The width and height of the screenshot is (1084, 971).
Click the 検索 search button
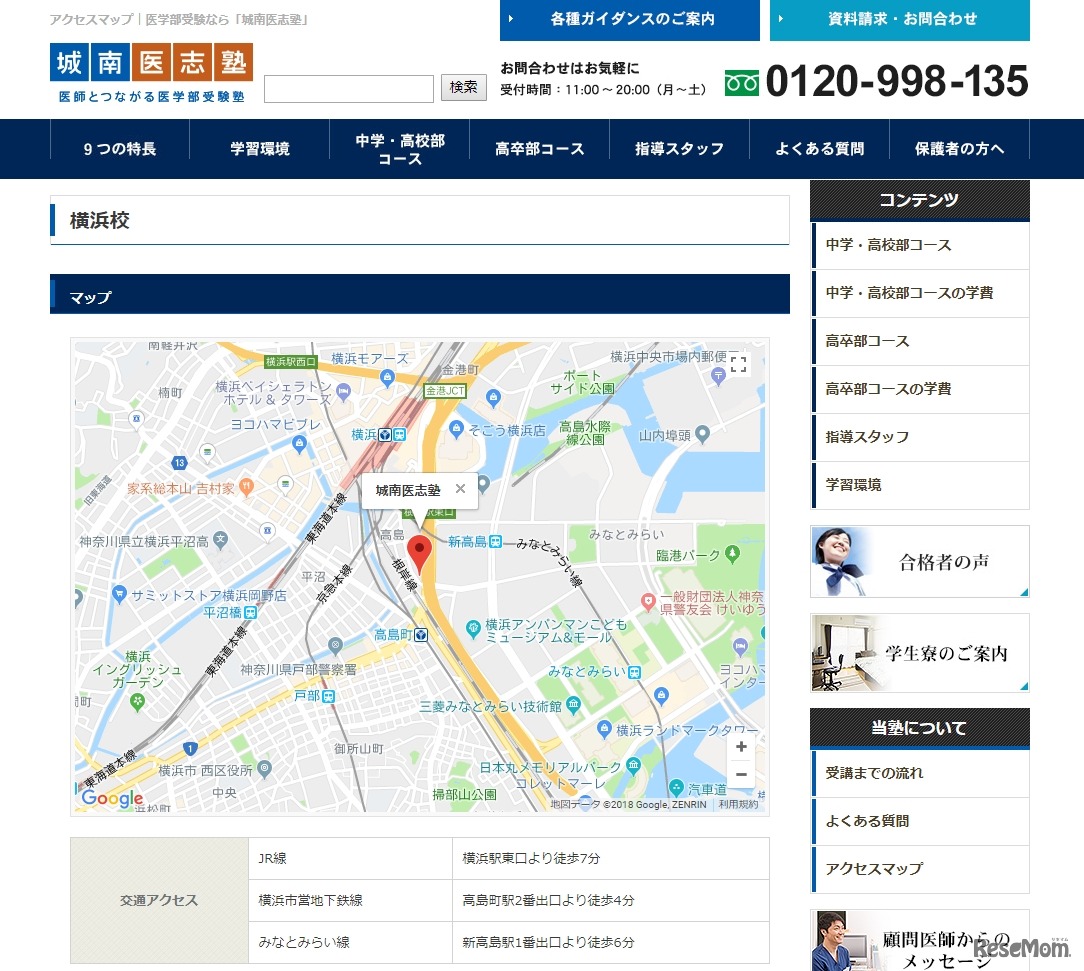(464, 87)
